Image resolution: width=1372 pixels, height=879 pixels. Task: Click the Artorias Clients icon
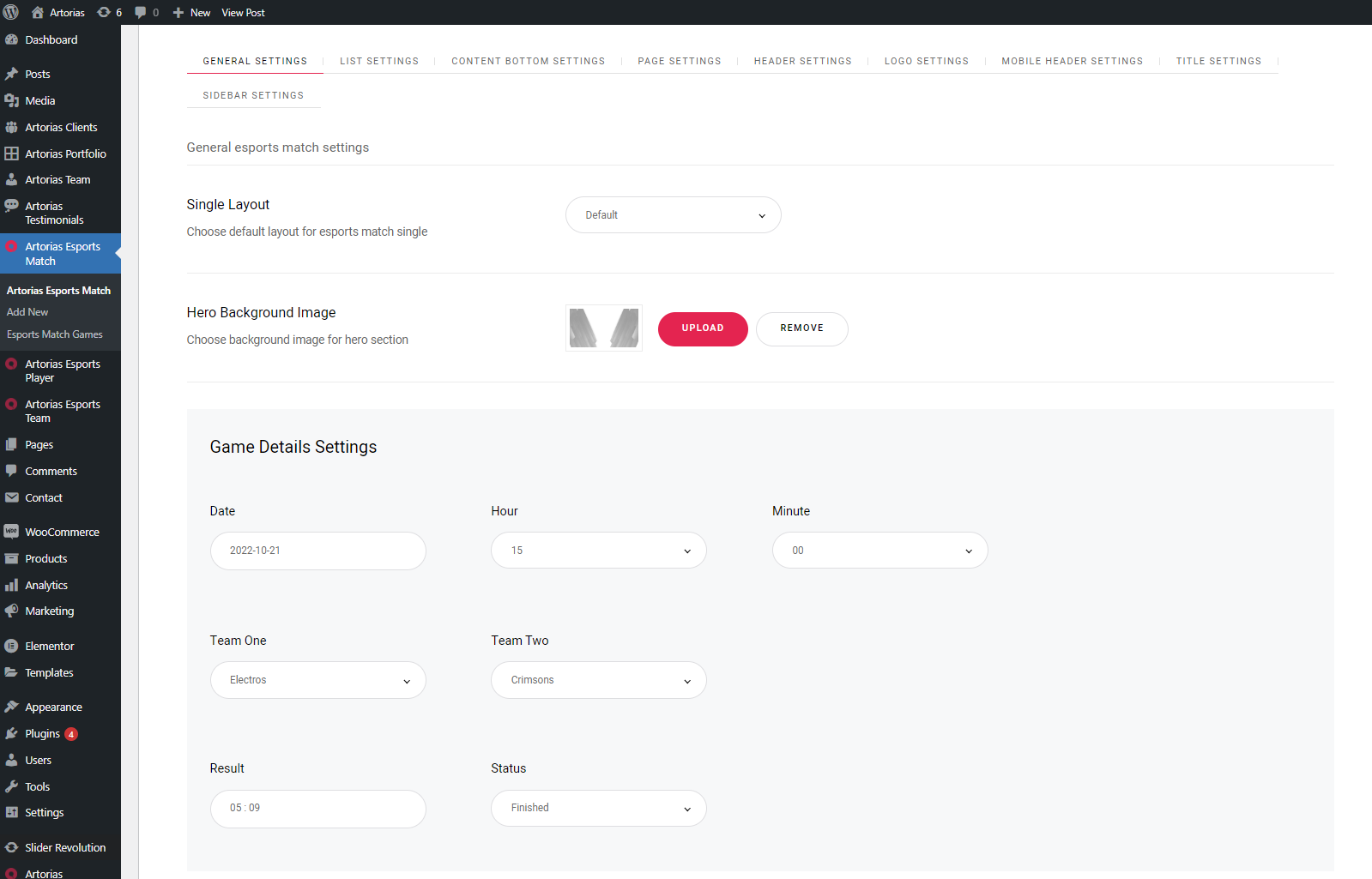[x=11, y=127]
